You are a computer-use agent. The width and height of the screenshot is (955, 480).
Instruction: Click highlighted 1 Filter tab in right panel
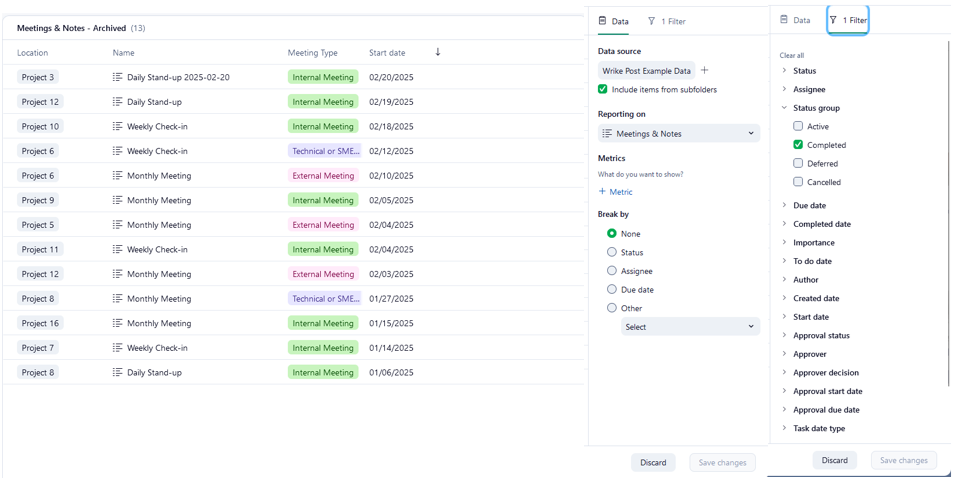[x=848, y=20]
